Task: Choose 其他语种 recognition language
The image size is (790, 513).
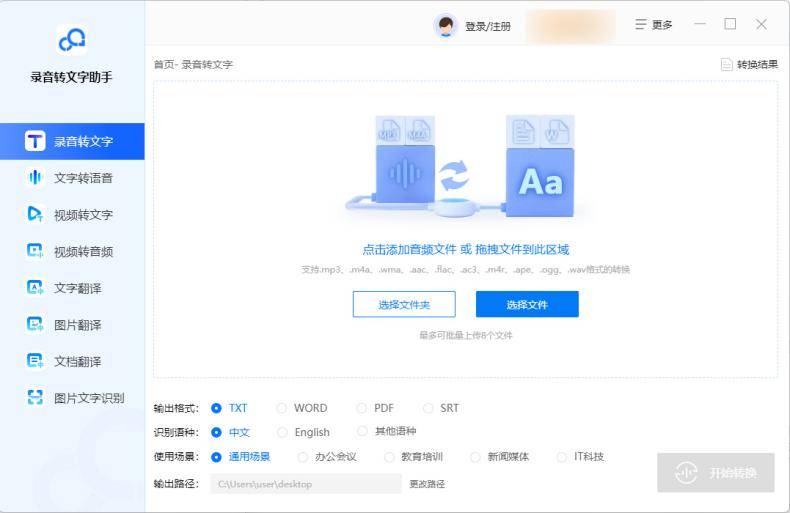Action: (x=362, y=431)
